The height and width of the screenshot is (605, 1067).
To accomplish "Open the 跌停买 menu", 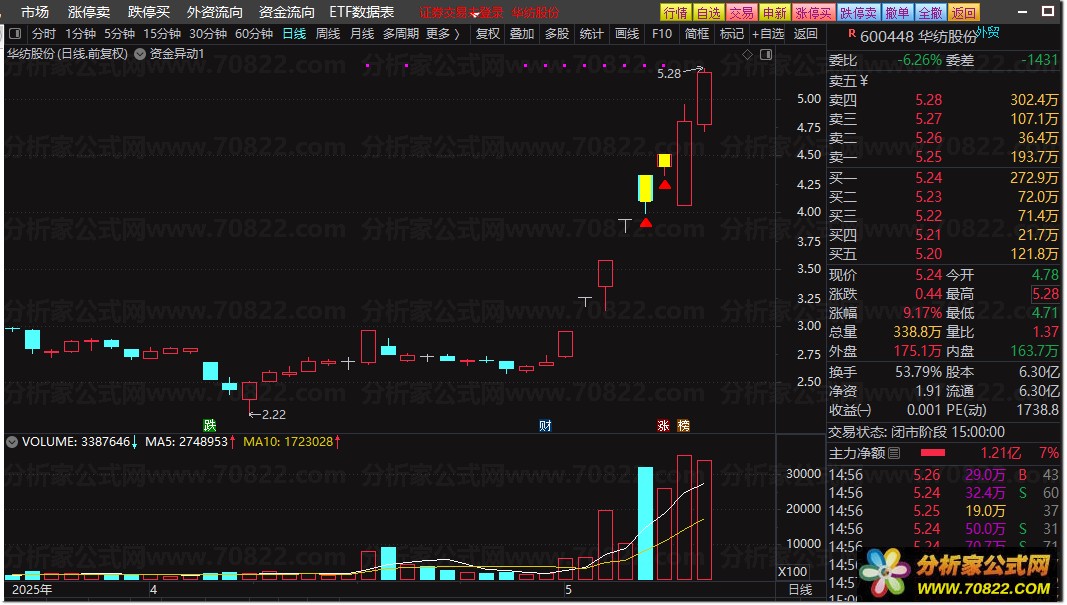I will [149, 12].
